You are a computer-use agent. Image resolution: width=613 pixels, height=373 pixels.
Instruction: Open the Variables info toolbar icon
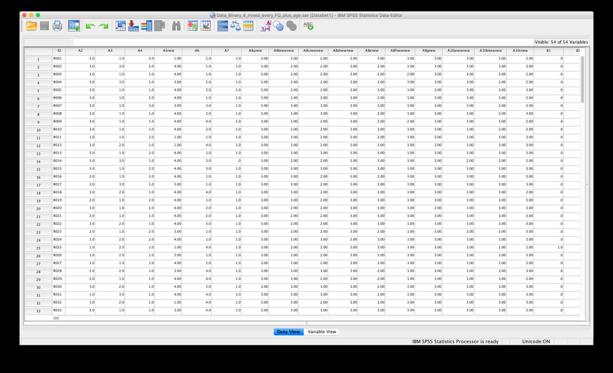(x=147, y=26)
